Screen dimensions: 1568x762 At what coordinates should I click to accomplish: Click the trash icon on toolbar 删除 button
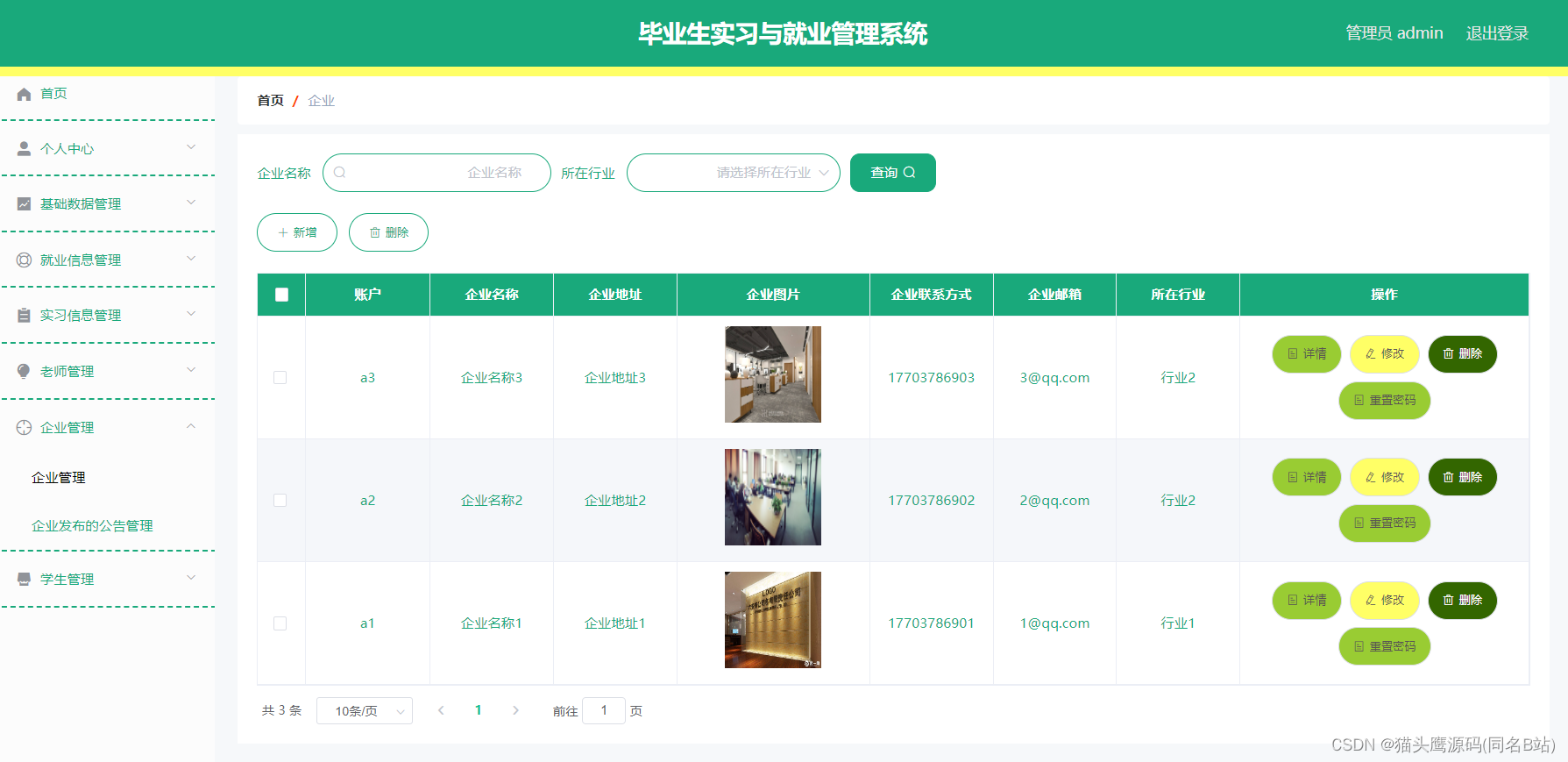point(375,232)
